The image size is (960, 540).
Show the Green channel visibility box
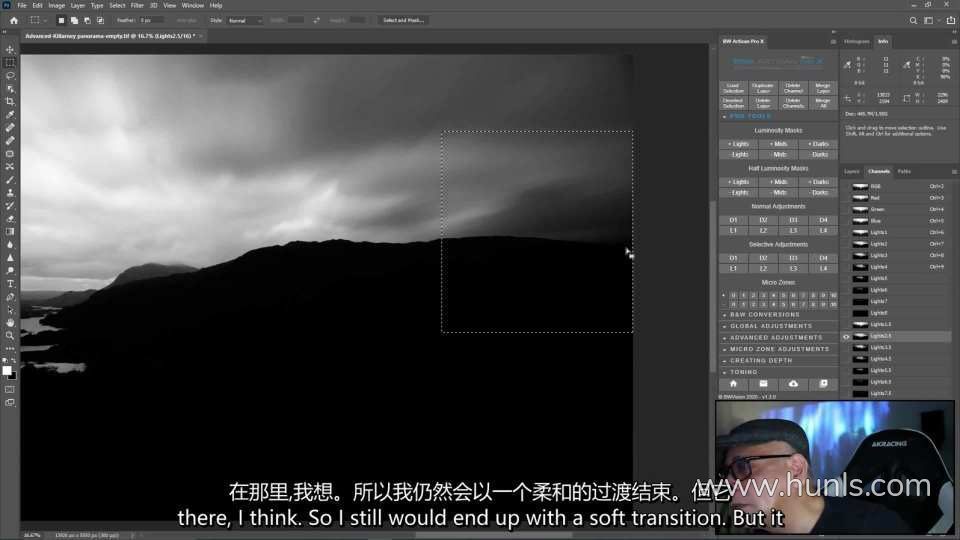pos(846,209)
